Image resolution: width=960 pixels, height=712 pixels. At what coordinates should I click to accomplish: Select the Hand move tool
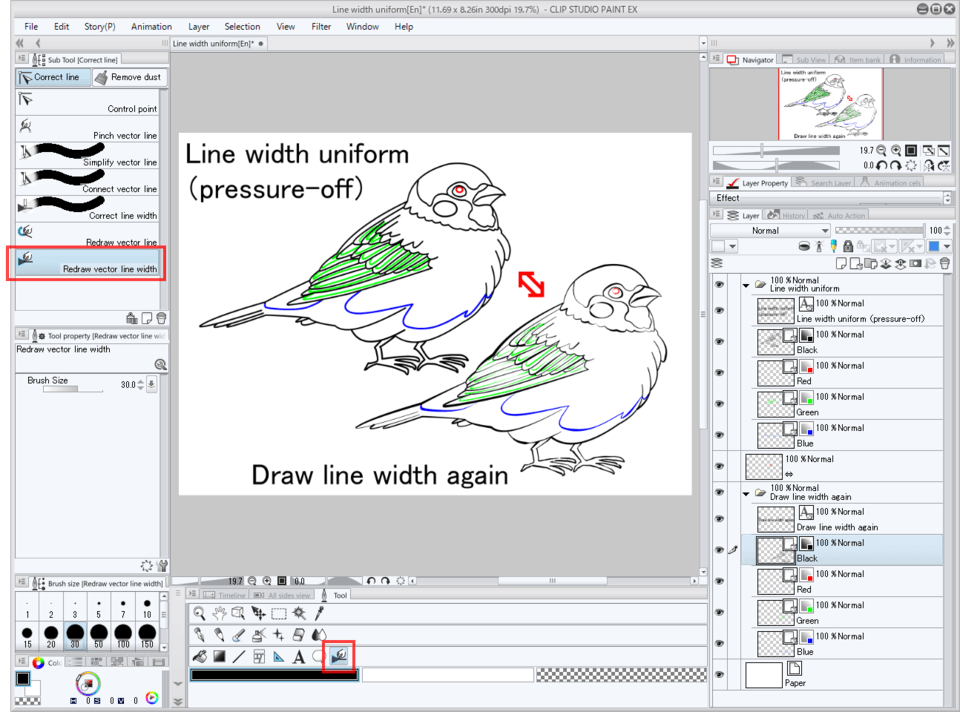coord(219,613)
